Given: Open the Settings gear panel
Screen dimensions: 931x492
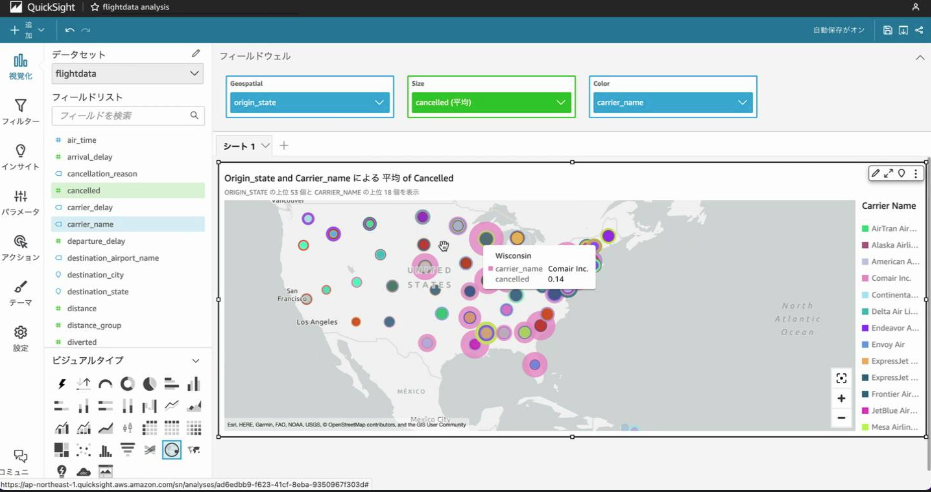Looking at the screenshot, I should tap(20, 338).
